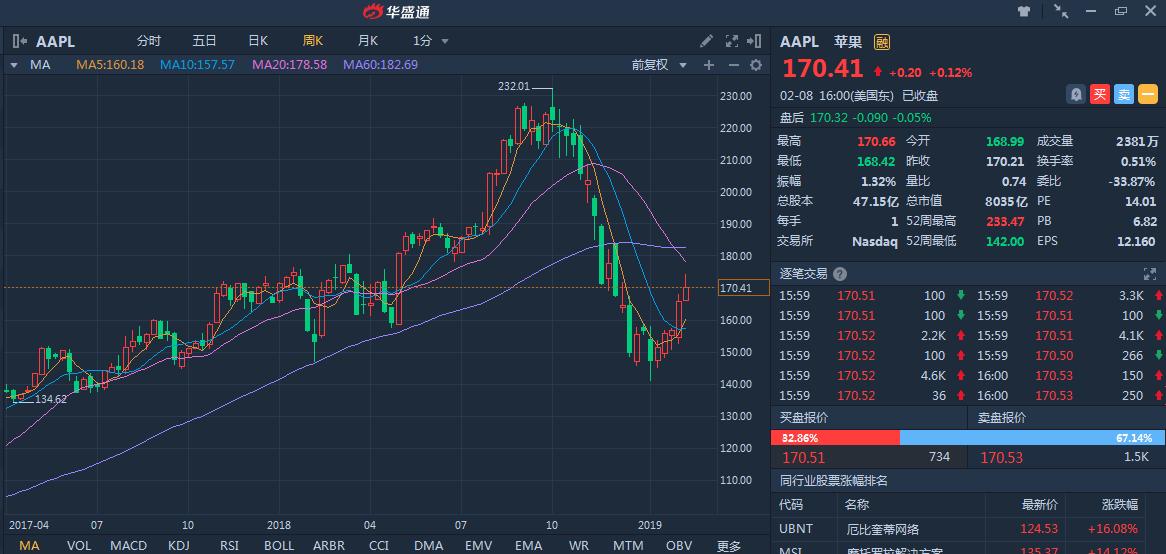Screen dimensions: 1166x554
Task: Zoom out chart with minus icon
Action: point(732,65)
